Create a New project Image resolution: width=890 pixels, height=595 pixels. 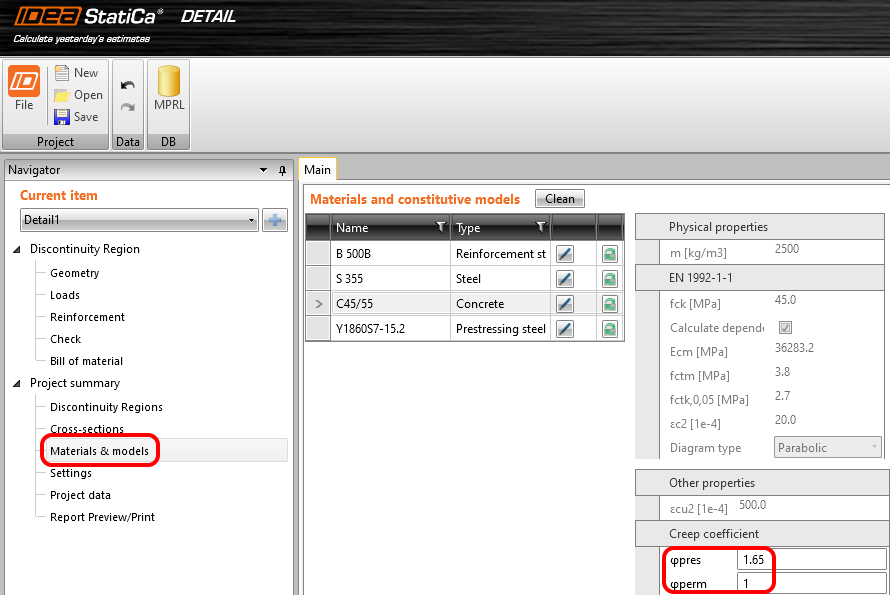pyautogui.click(x=77, y=73)
